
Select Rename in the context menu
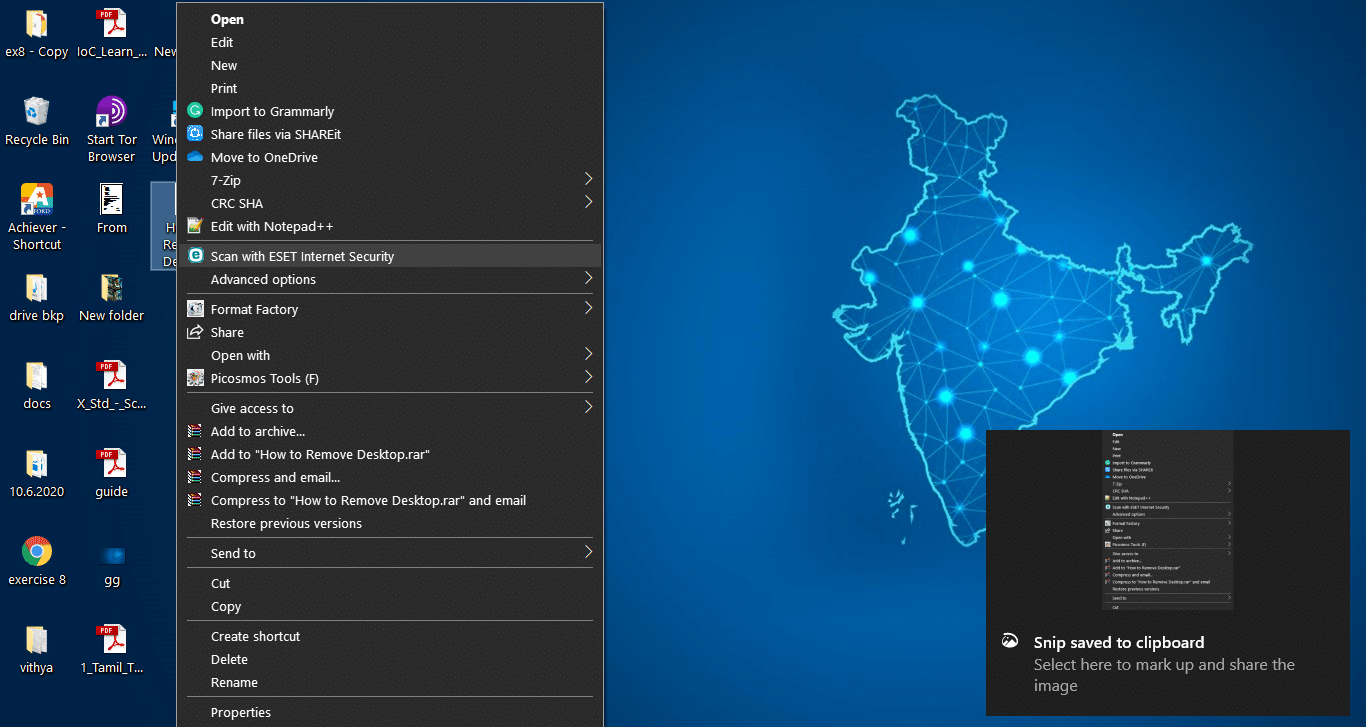point(234,682)
